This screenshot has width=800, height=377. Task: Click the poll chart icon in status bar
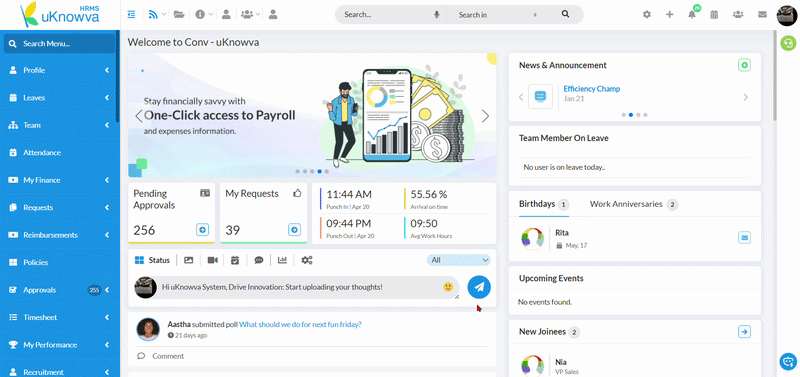(x=282, y=260)
